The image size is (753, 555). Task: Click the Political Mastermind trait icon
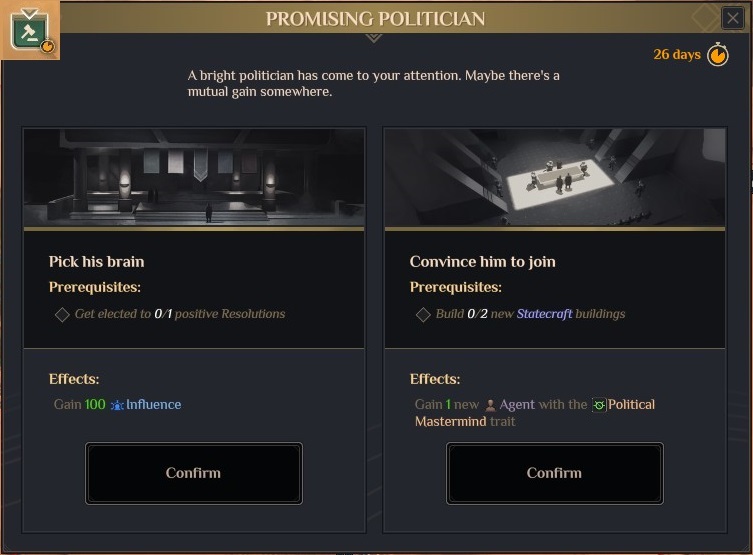[x=600, y=405]
